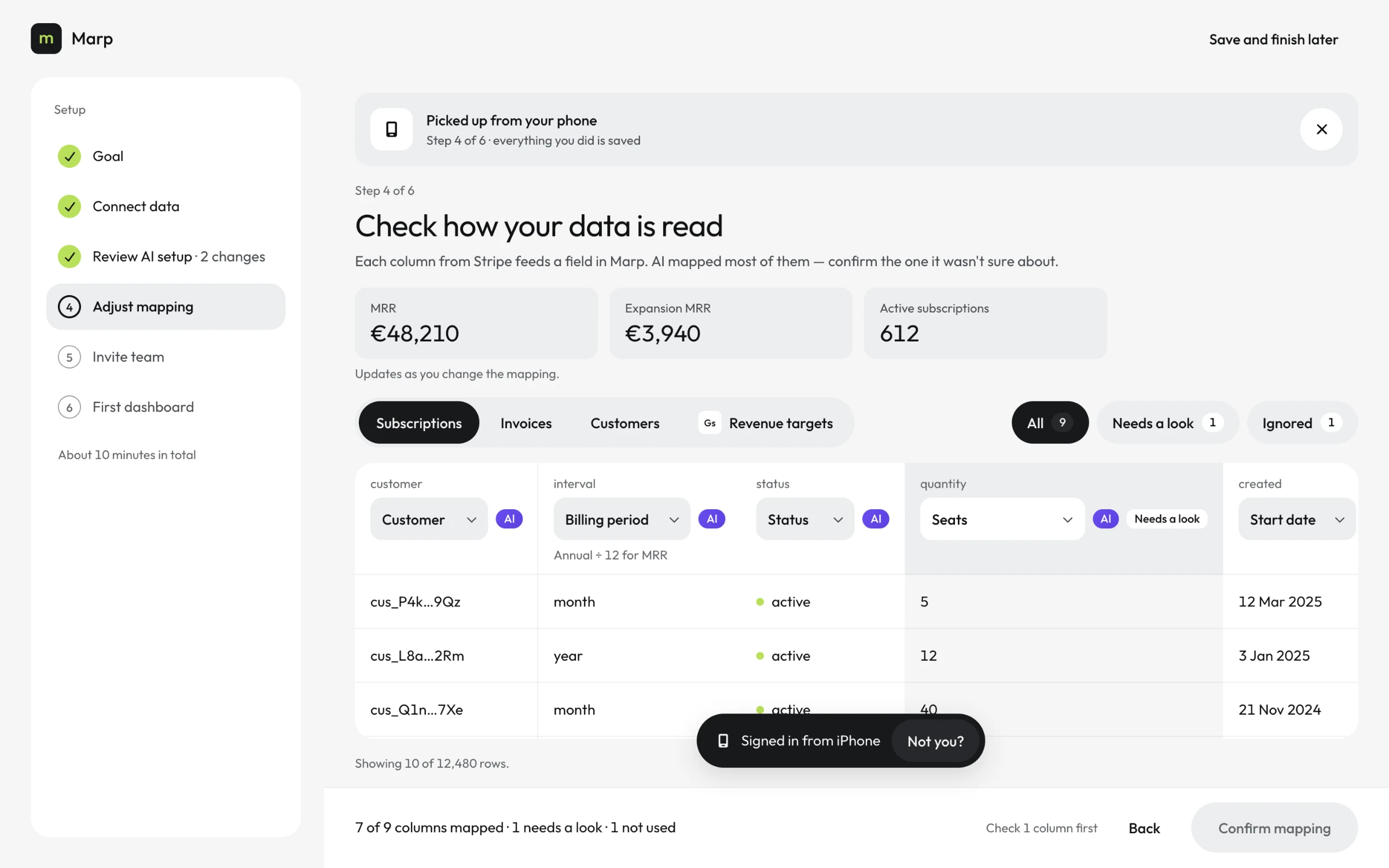Select the Adjust mapping step

(166, 307)
